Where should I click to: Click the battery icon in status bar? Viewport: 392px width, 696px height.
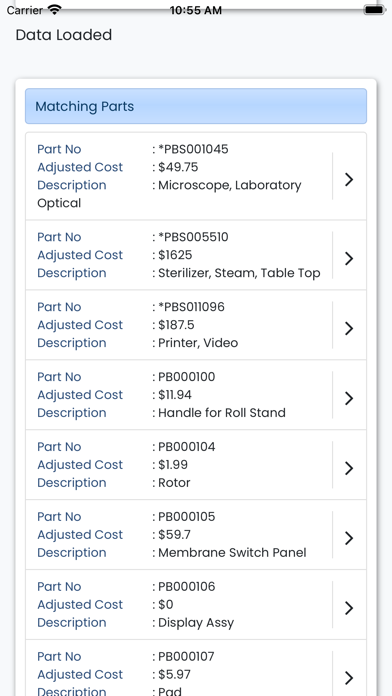point(374,9)
